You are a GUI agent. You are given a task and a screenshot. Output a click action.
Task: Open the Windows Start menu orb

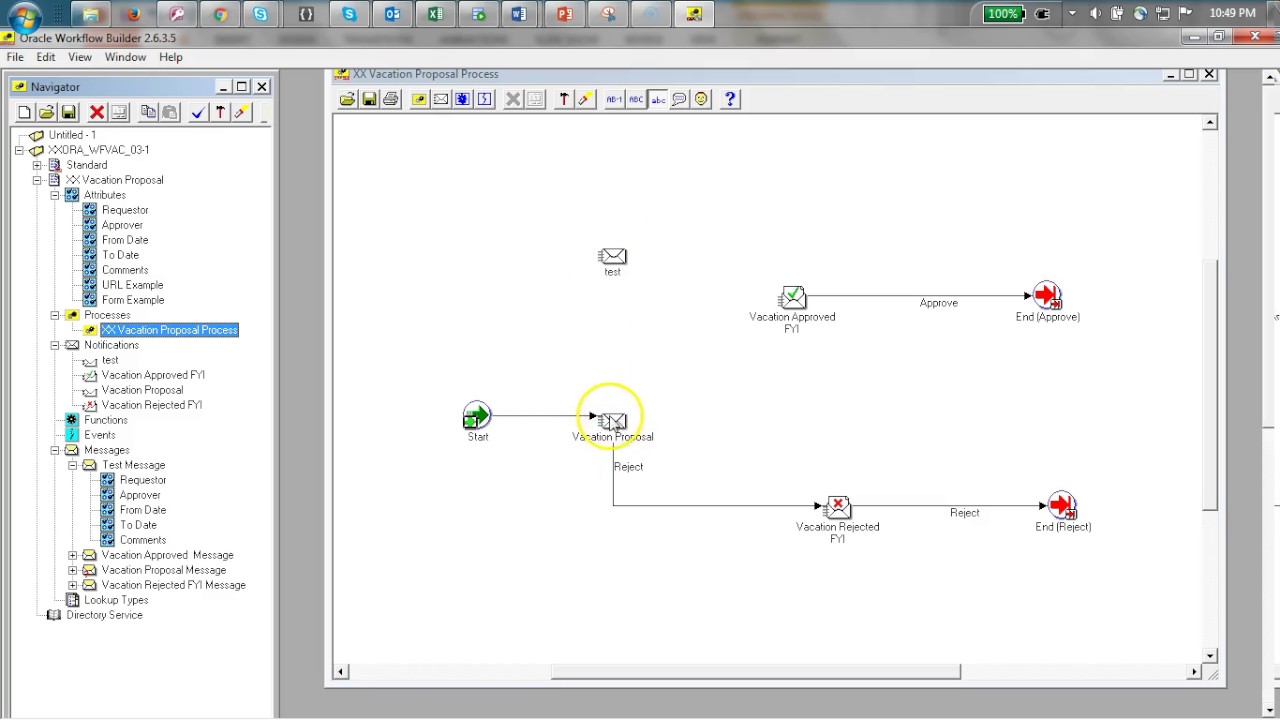pyautogui.click(x=24, y=15)
